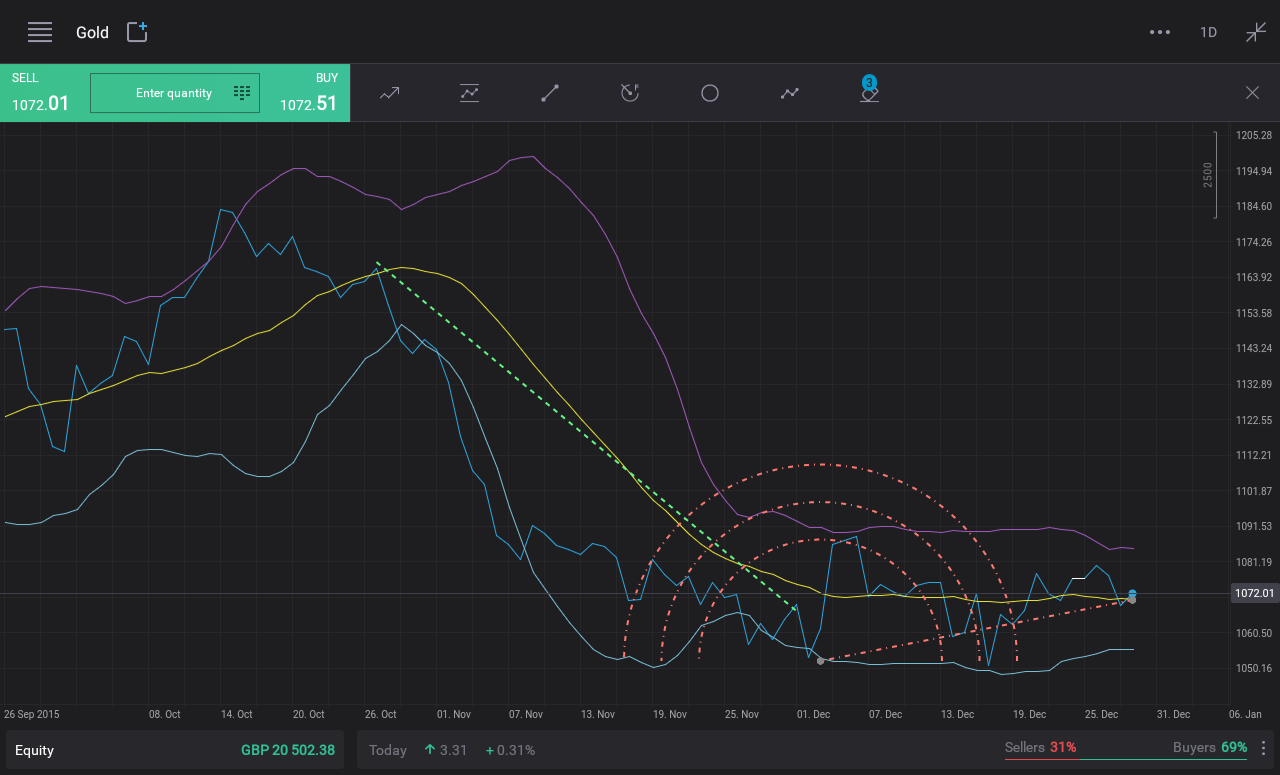The image size is (1280, 775).
Task: Focus the Enter quantity field
Action: coord(175,93)
